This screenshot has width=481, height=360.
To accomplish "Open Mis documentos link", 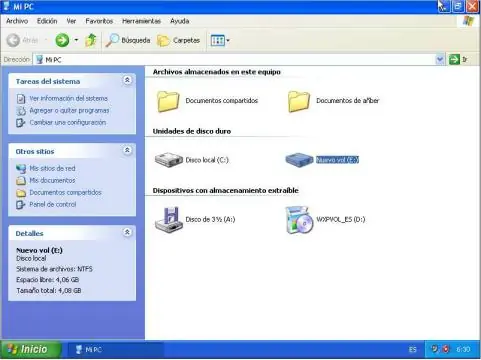I will (x=52, y=180).
